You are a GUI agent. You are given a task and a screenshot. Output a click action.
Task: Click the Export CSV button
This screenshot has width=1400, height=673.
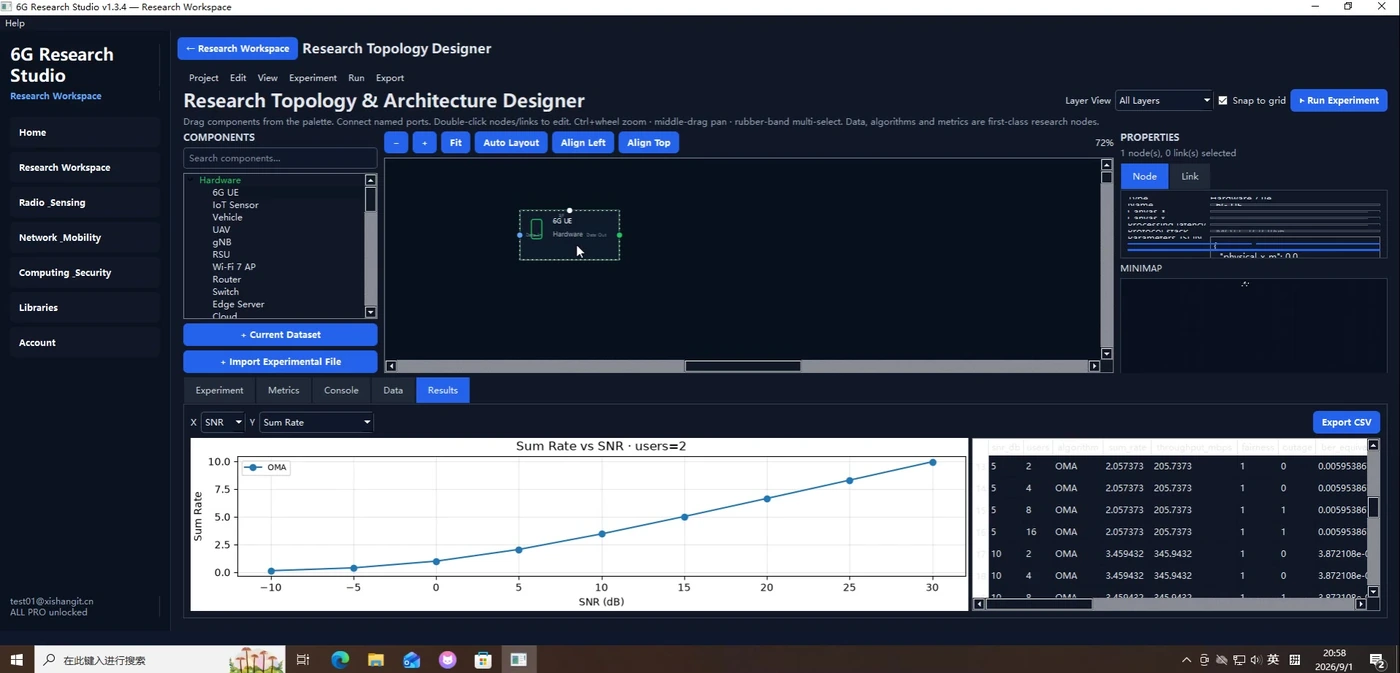click(1346, 422)
